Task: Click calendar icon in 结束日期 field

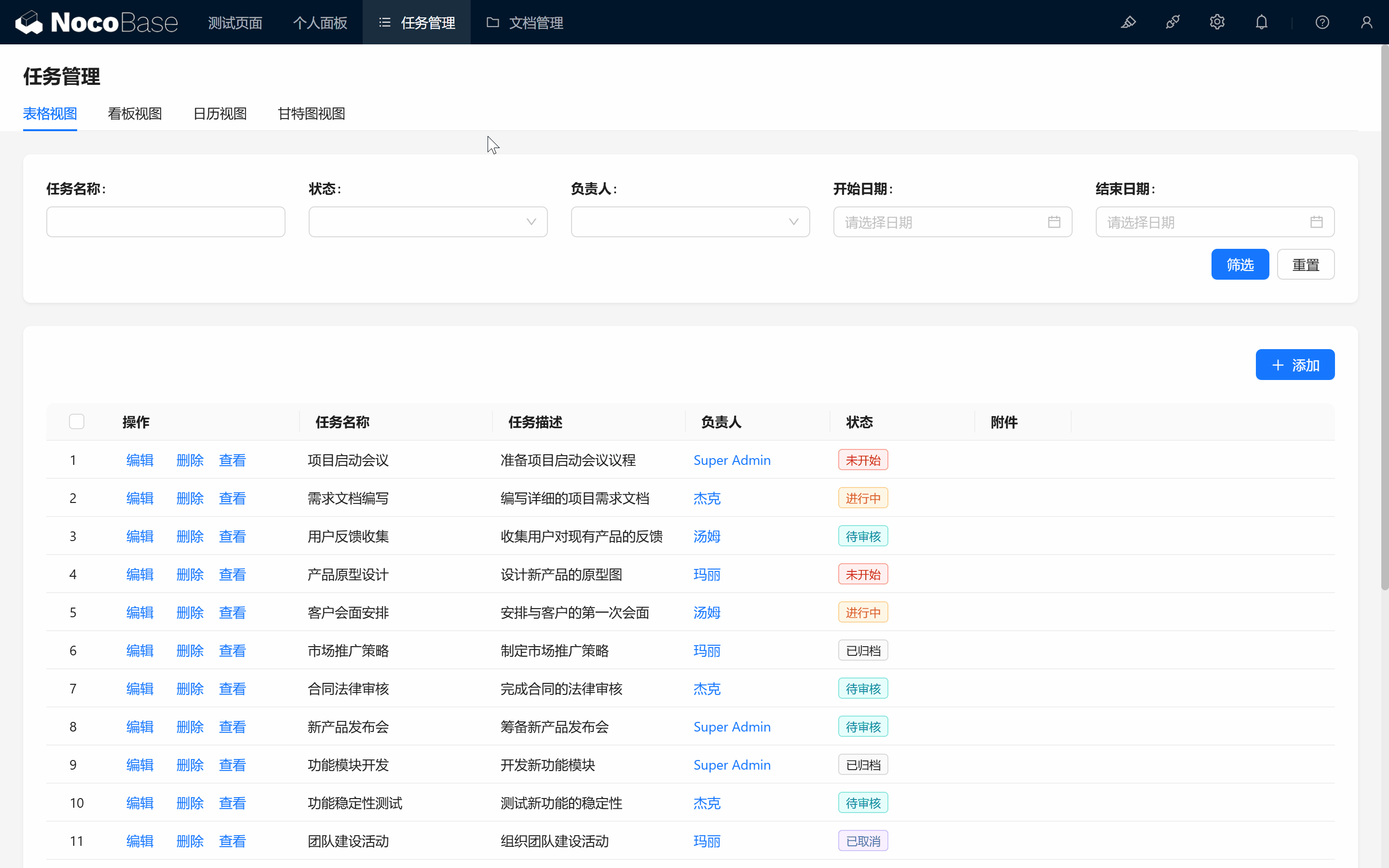Action: click(1316, 222)
